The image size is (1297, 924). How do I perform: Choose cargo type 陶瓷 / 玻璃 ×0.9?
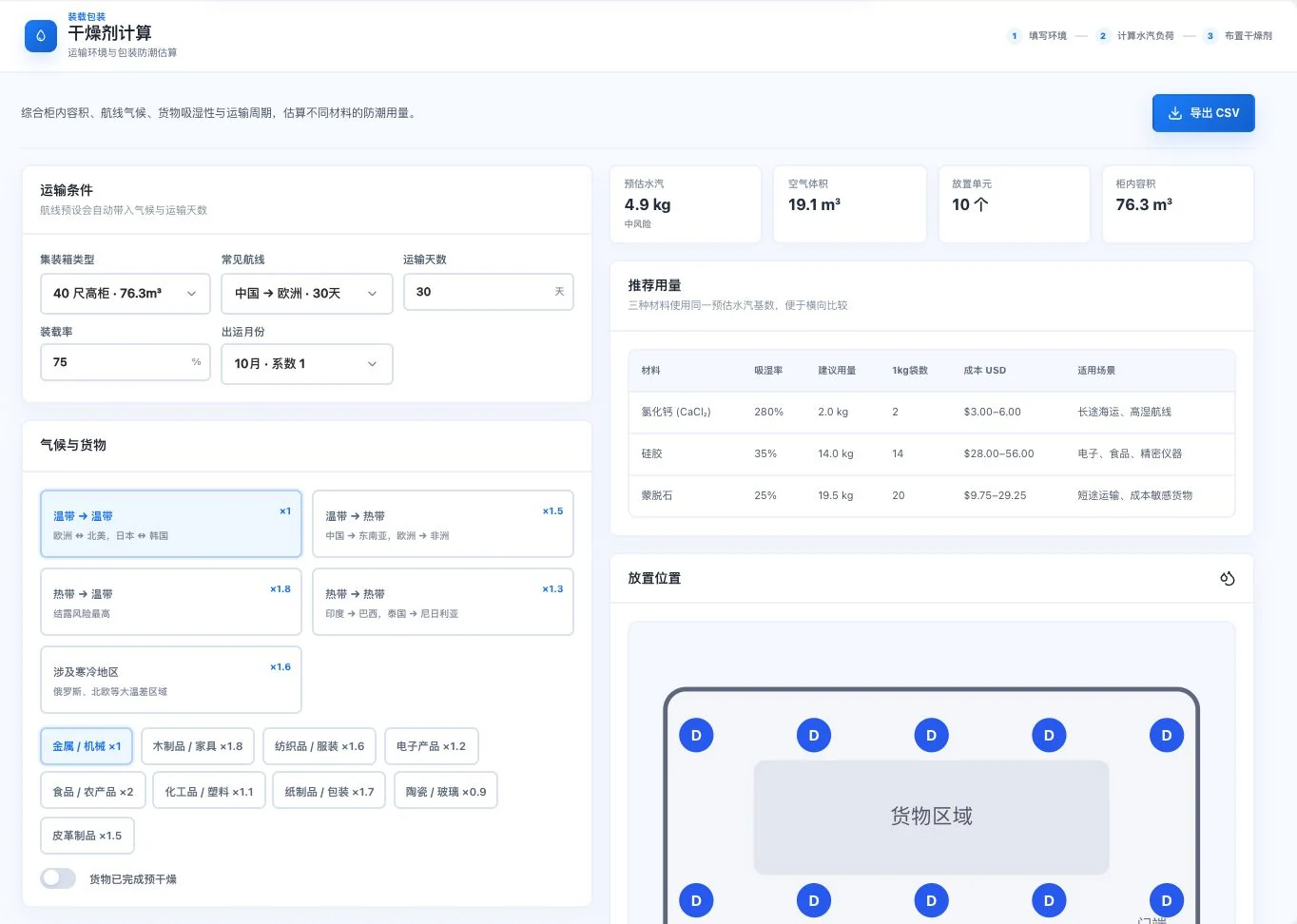point(446,791)
